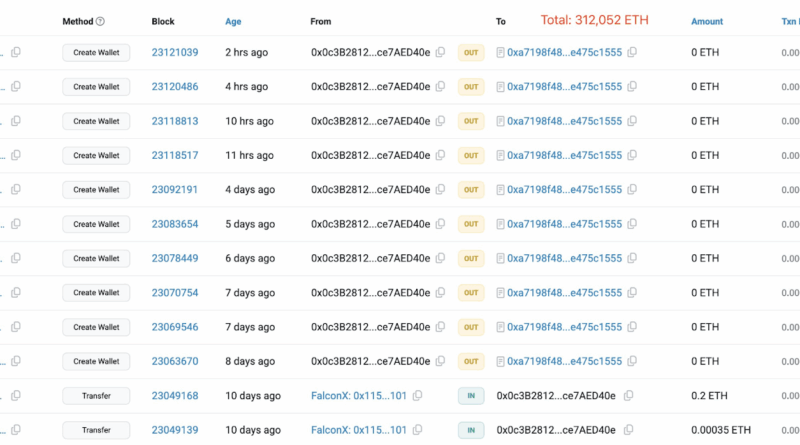Select From address in block 23069546 row
The height and width of the screenshot is (445, 800).
pos(370,327)
